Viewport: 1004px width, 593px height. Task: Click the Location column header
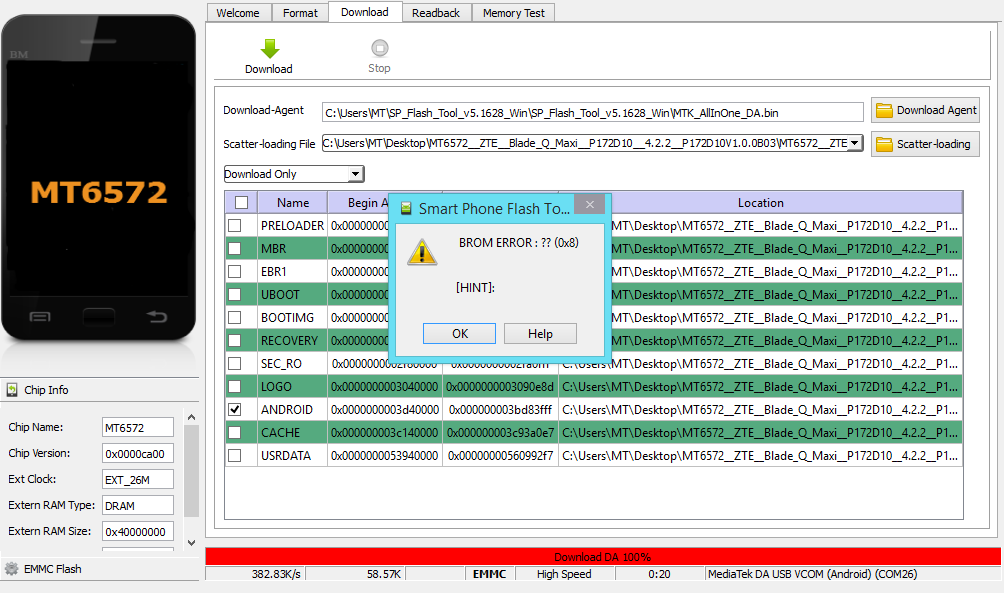pos(761,202)
